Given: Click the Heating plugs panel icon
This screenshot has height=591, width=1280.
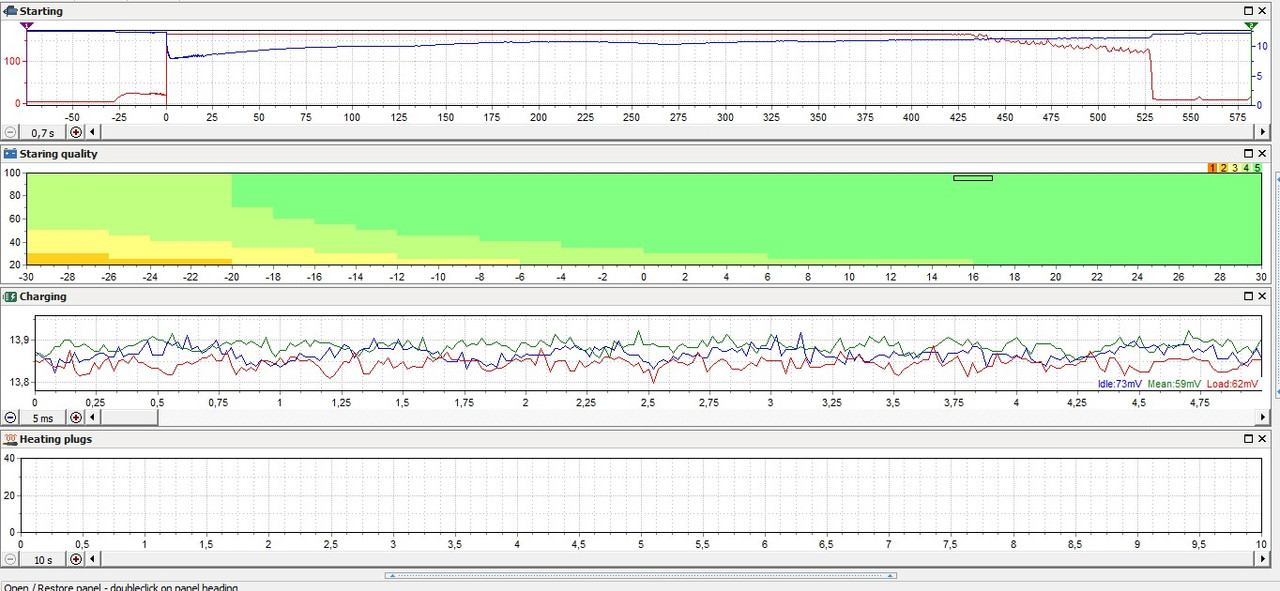Looking at the screenshot, I should (10, 439).
